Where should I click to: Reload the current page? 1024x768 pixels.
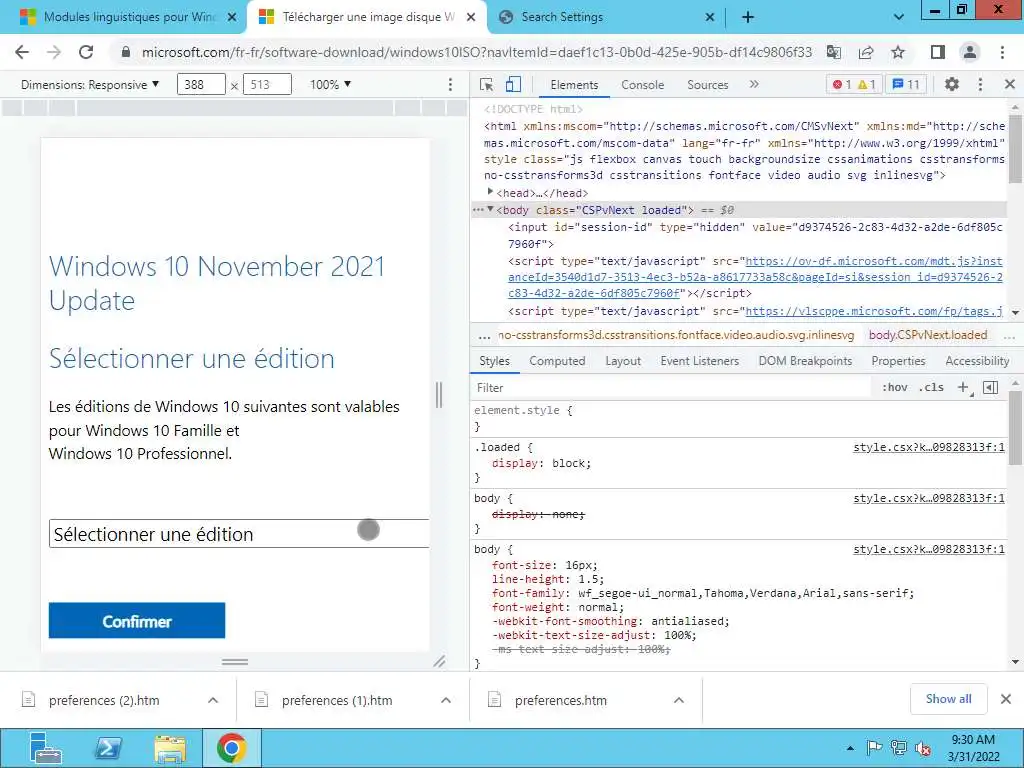86,52
